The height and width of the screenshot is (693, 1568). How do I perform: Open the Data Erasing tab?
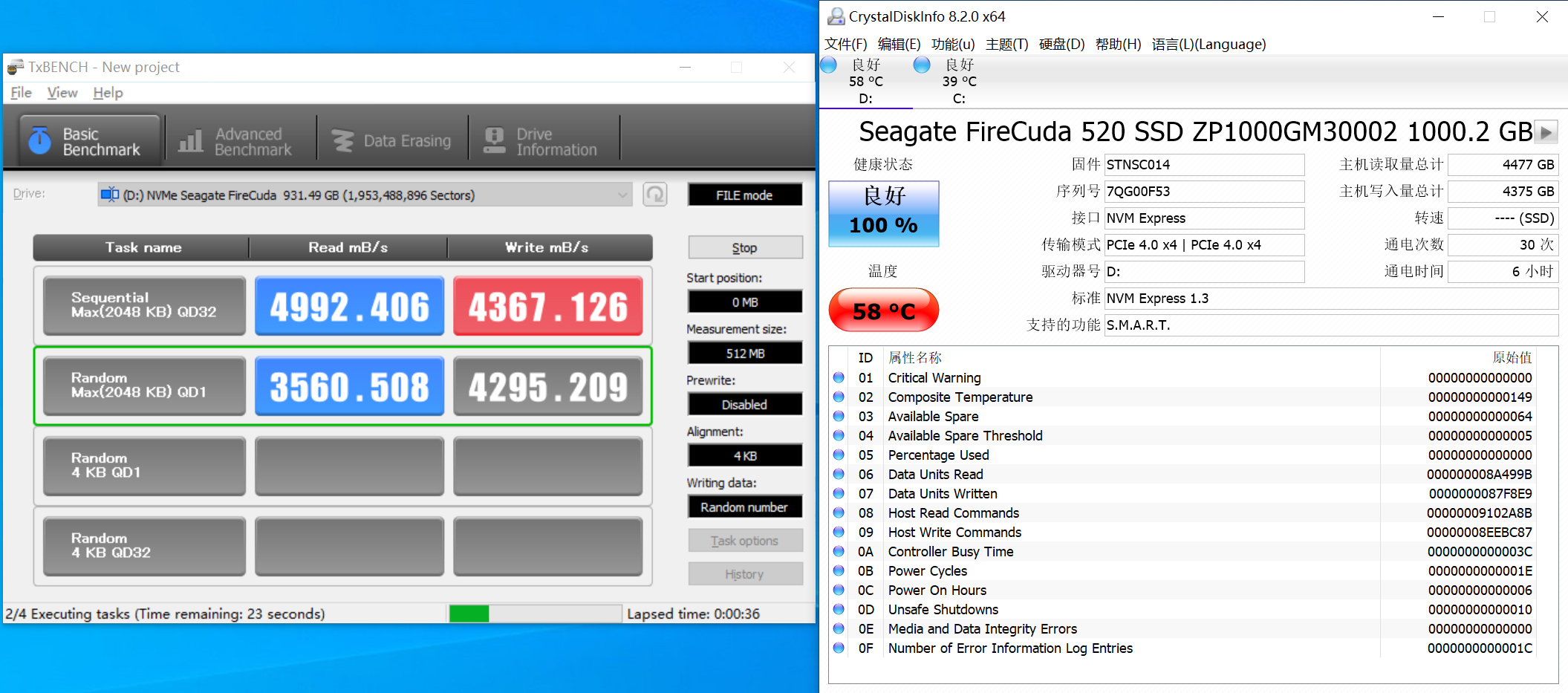392,141
